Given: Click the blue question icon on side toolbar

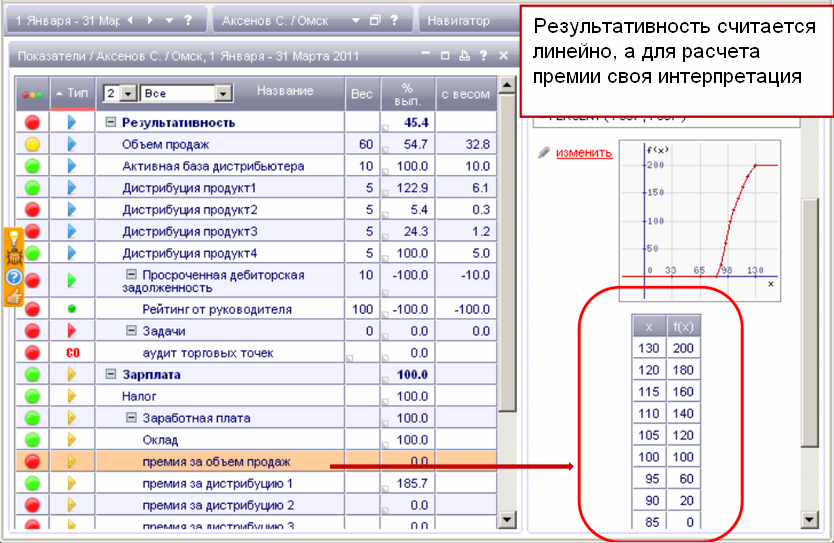Looking at the screenshot, I should point(14,277).
